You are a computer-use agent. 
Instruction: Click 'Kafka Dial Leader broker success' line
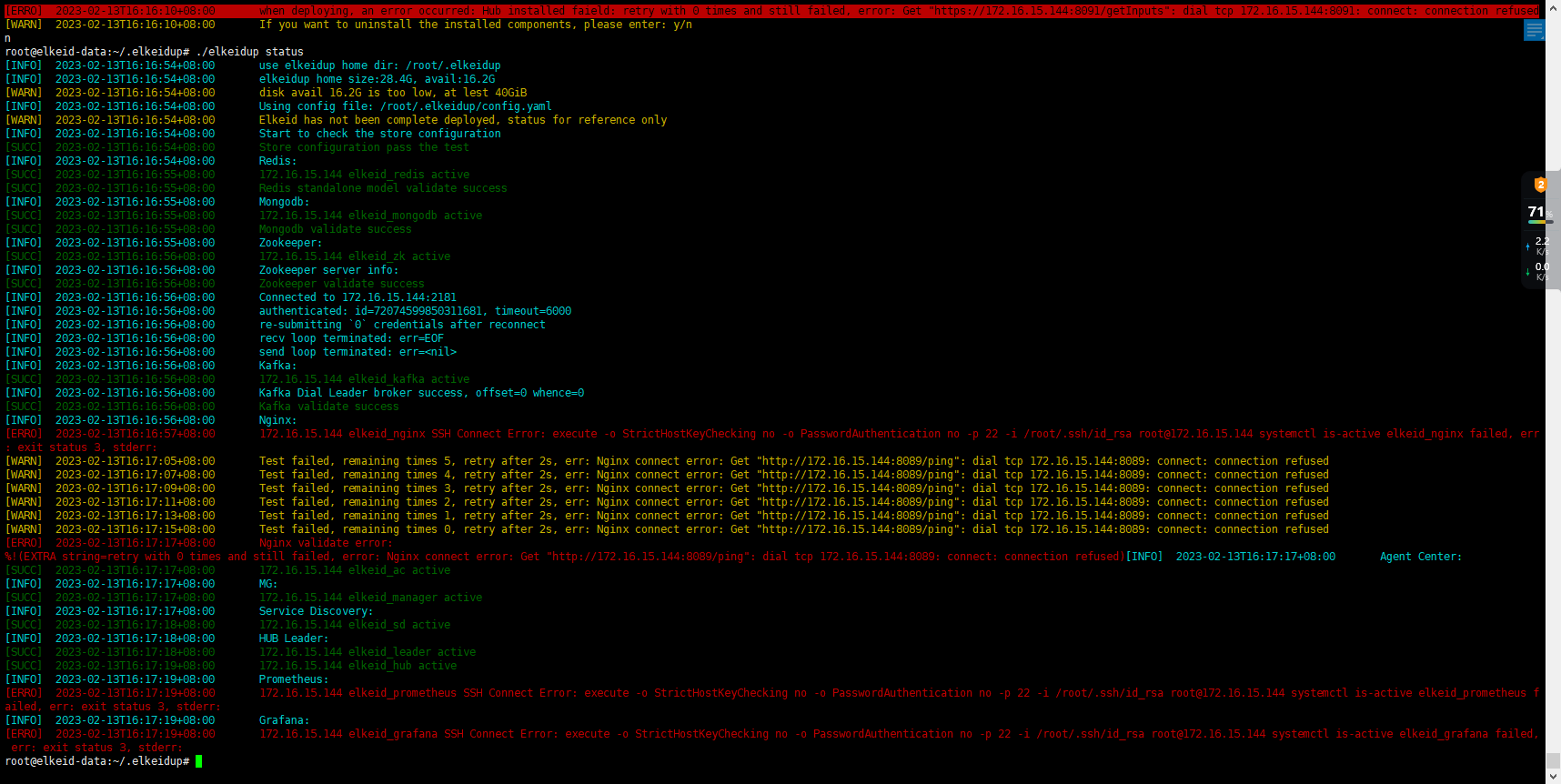click(422, 393)
